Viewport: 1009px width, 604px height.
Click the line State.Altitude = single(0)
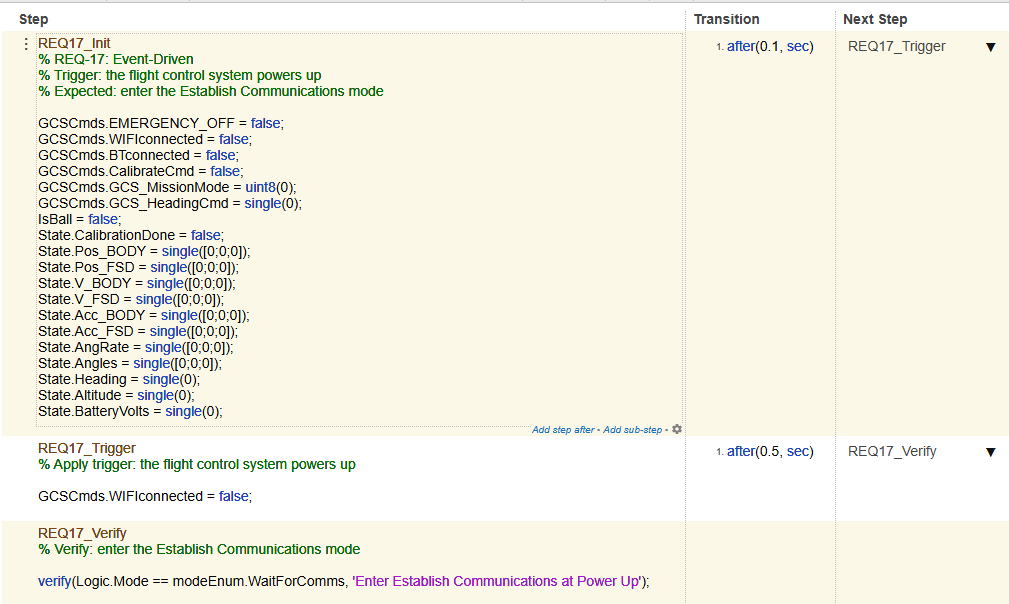[116, 396]
